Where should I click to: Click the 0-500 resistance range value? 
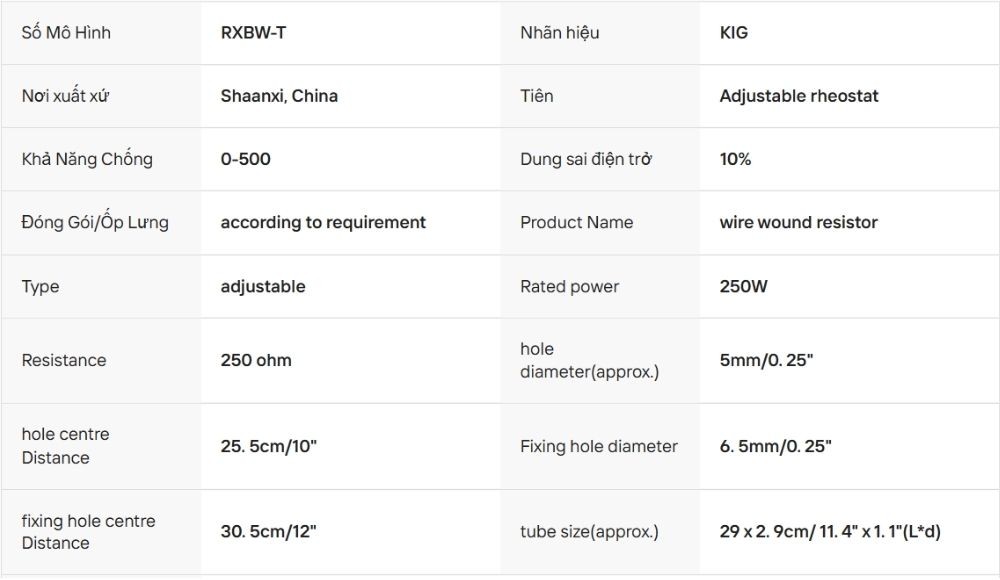click(x=245, y=159)
